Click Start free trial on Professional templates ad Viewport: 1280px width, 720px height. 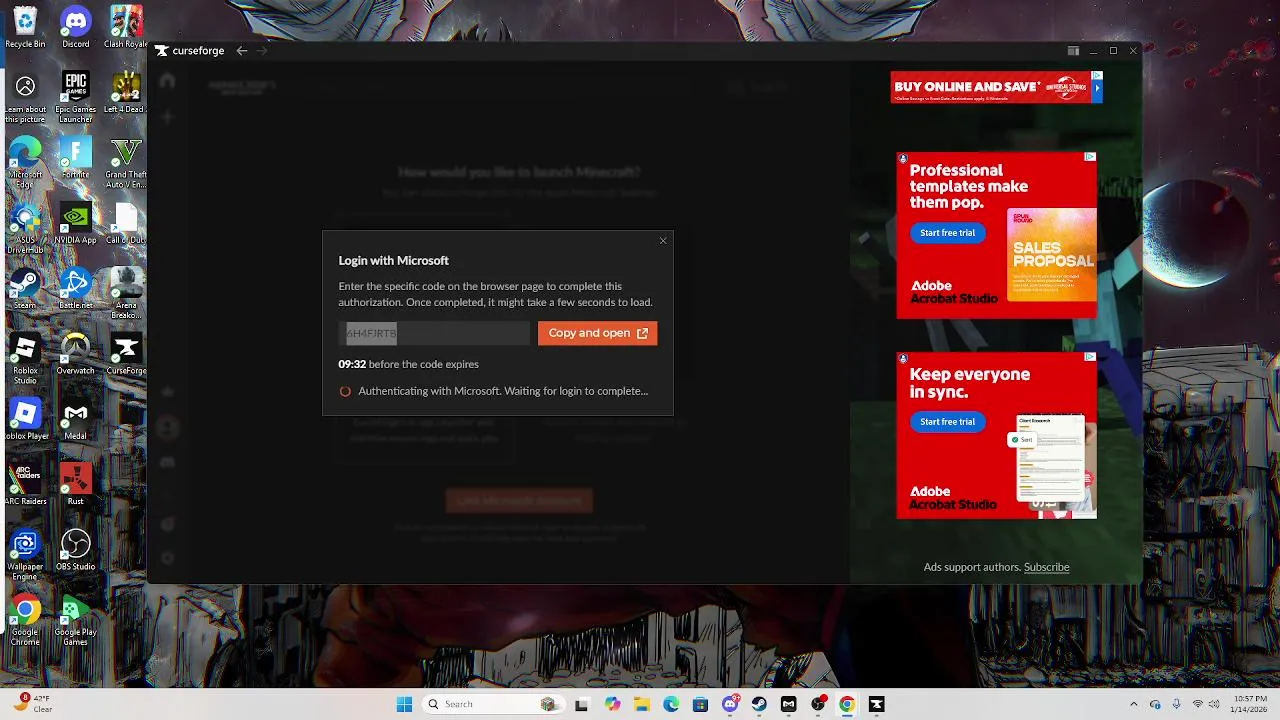click(947, 233)
